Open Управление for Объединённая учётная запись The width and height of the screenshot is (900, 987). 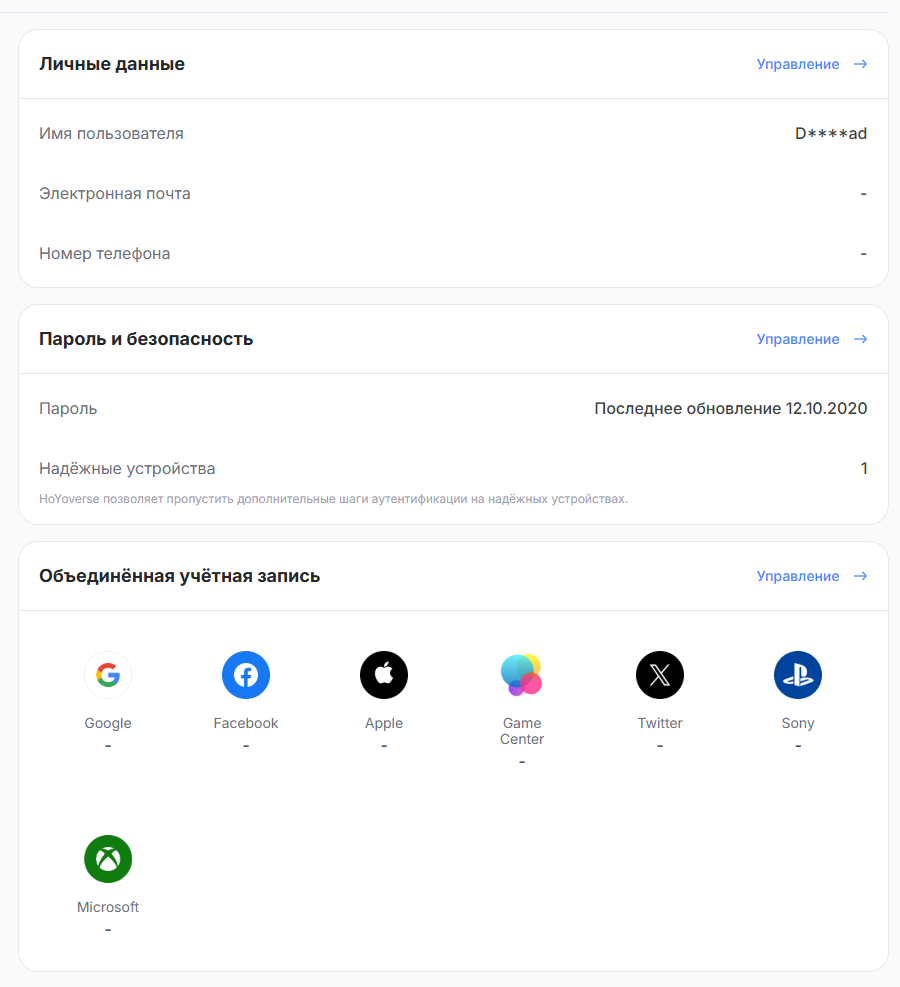[797, 576]
